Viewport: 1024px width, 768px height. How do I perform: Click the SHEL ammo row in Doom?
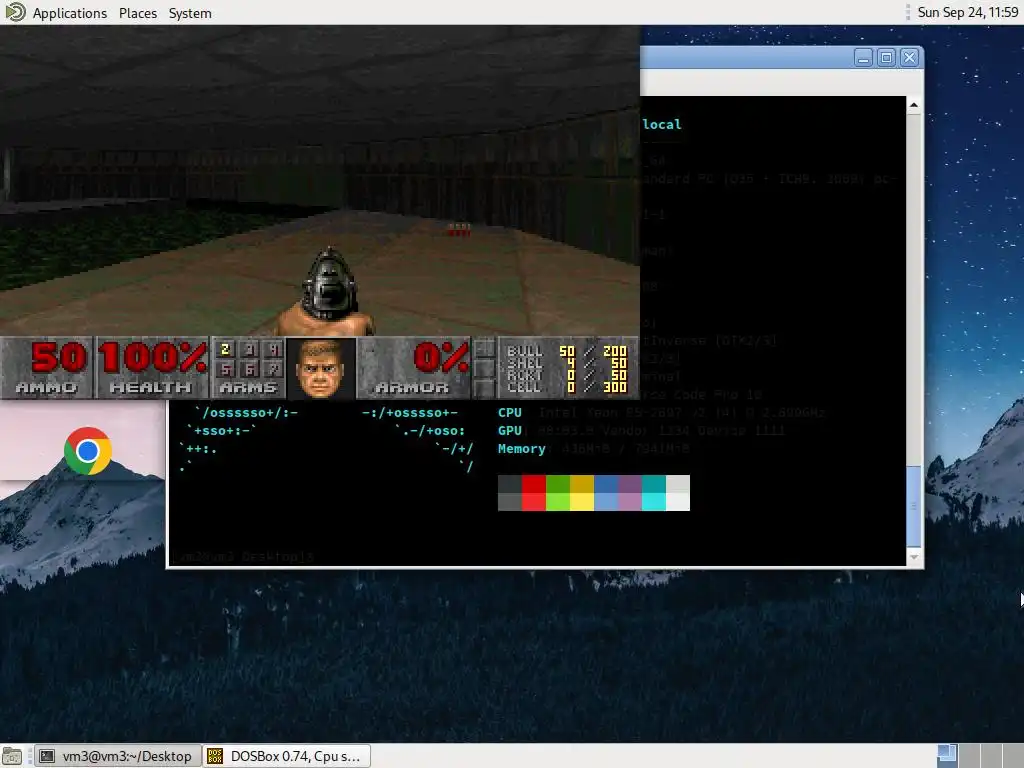[x=566, y=363]
